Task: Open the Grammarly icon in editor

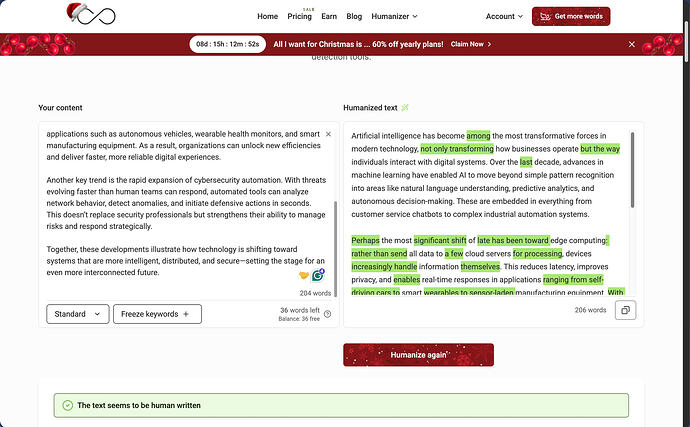Action: pyautogui.click(x=318, y=275)
